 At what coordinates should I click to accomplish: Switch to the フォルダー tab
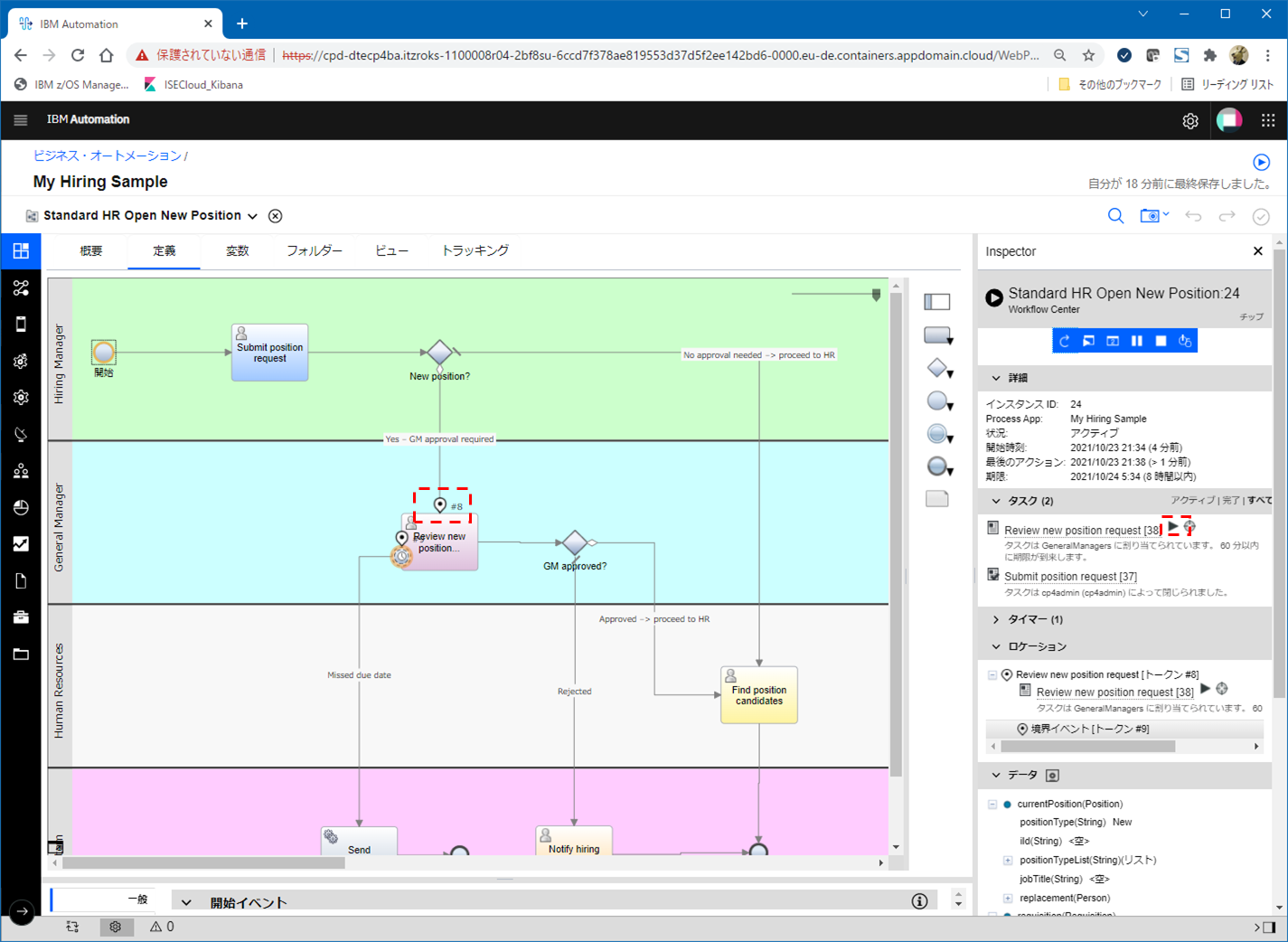tap(315, 251)
